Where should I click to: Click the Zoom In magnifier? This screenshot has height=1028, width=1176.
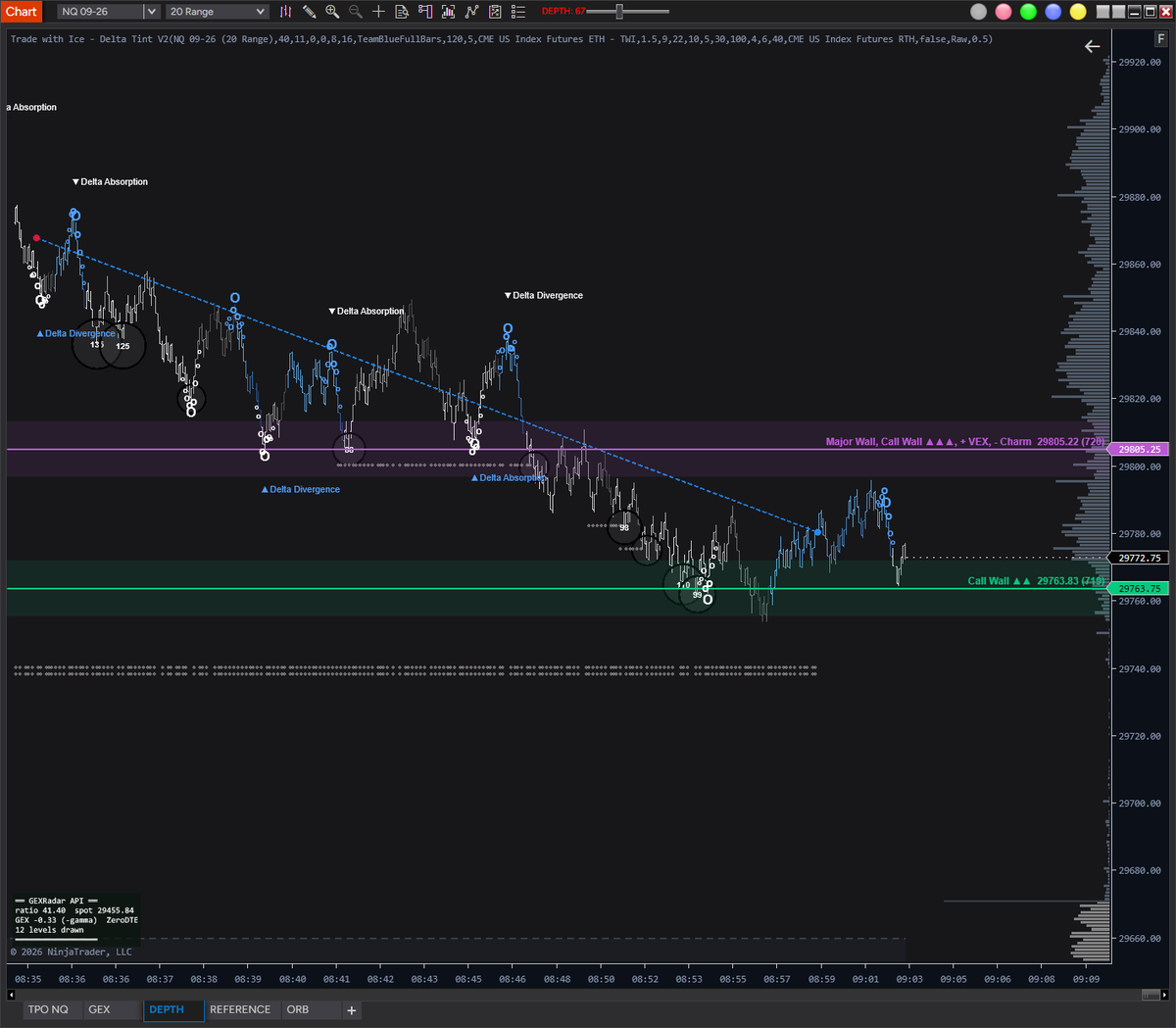(x=332, y=12)
